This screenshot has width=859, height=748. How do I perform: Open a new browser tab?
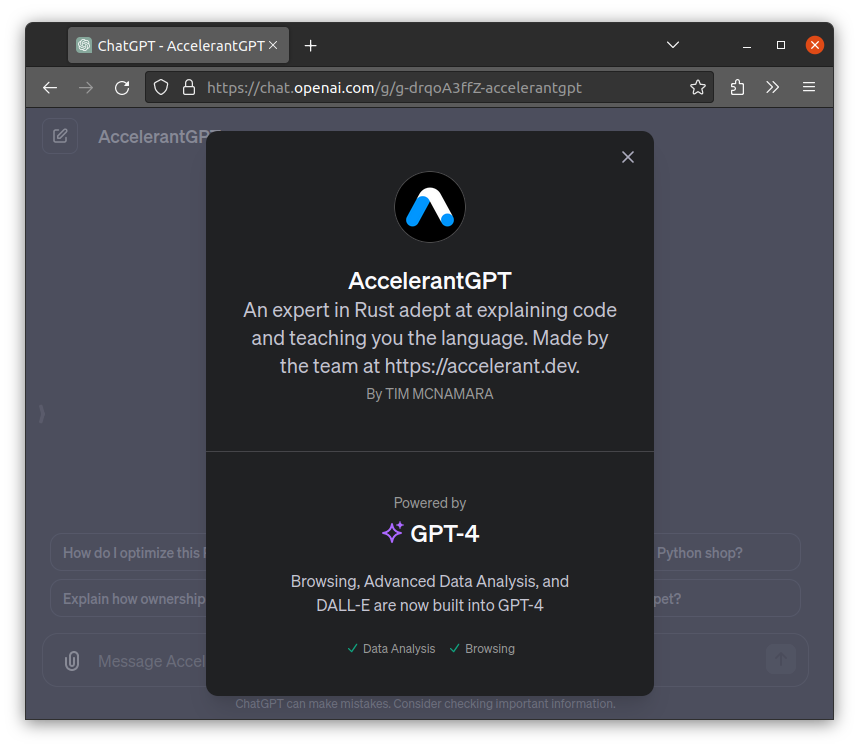pyautogui.click(x=311, y=45)
